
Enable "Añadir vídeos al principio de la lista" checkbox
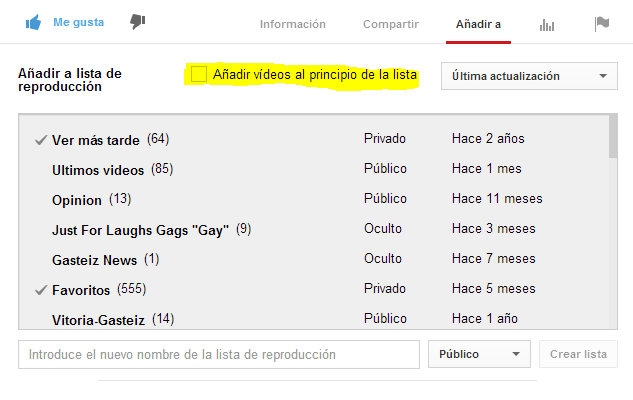click(199, 74)
